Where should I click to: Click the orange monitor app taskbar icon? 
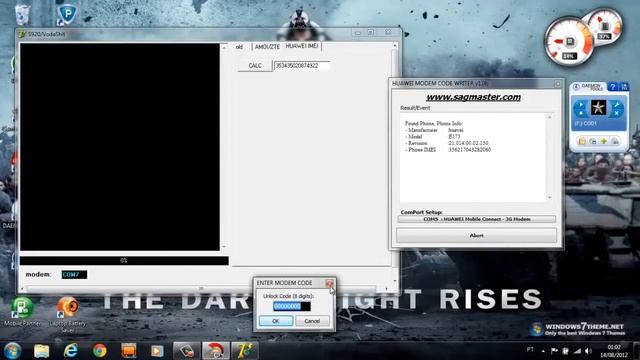129,351
